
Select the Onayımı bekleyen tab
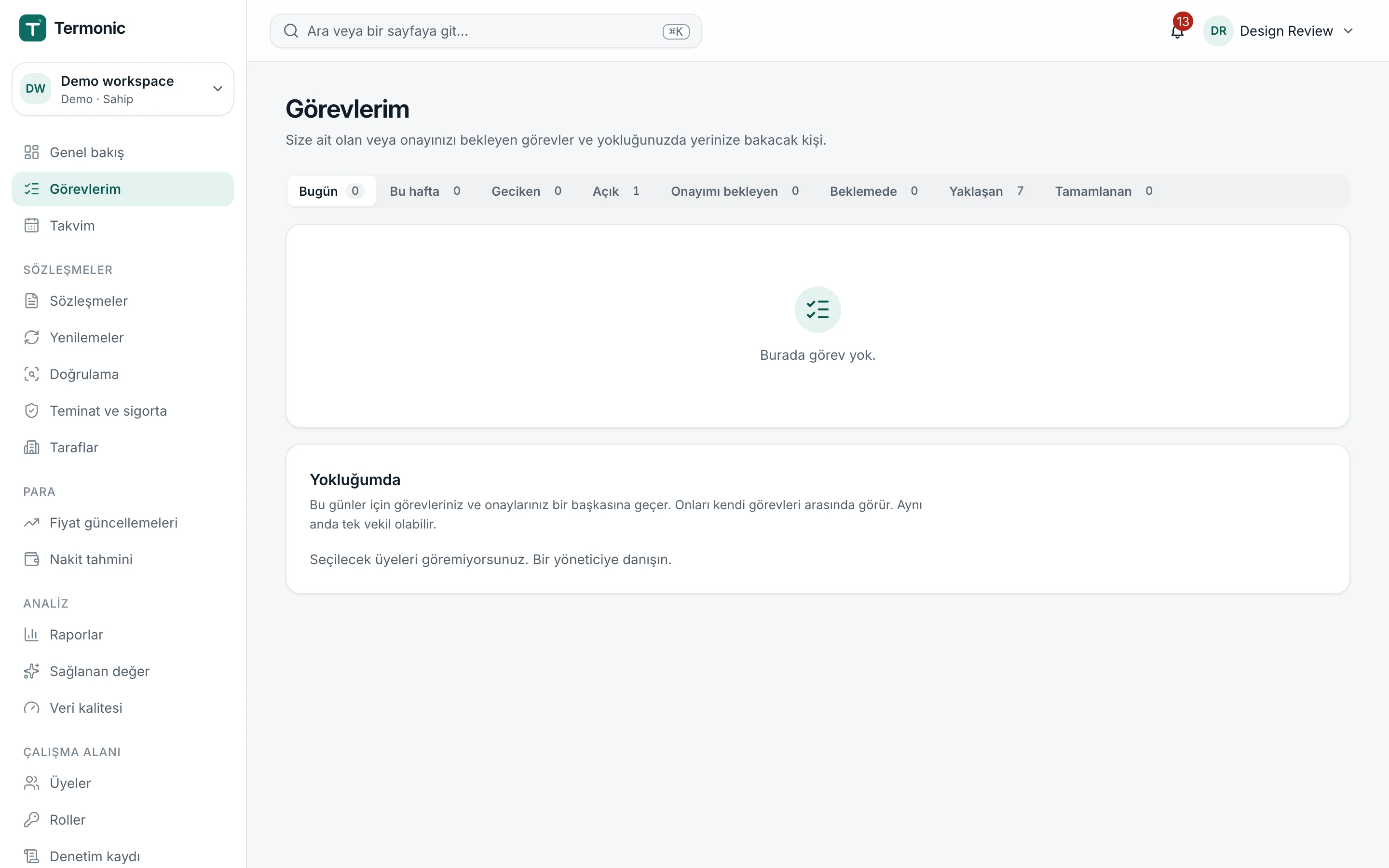735,191
